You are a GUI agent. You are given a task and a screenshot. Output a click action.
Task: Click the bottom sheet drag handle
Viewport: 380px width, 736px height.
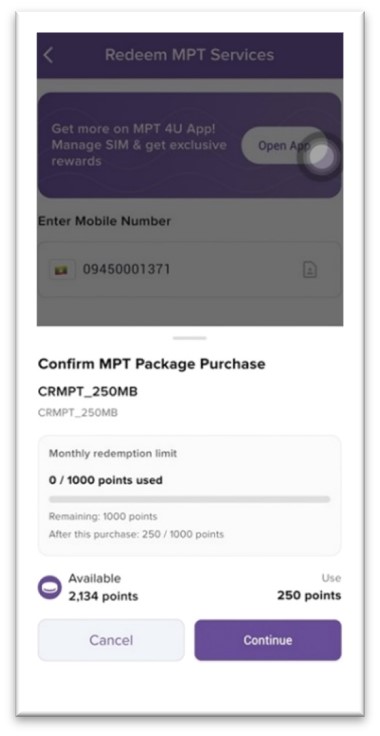[x=190, y=337]
